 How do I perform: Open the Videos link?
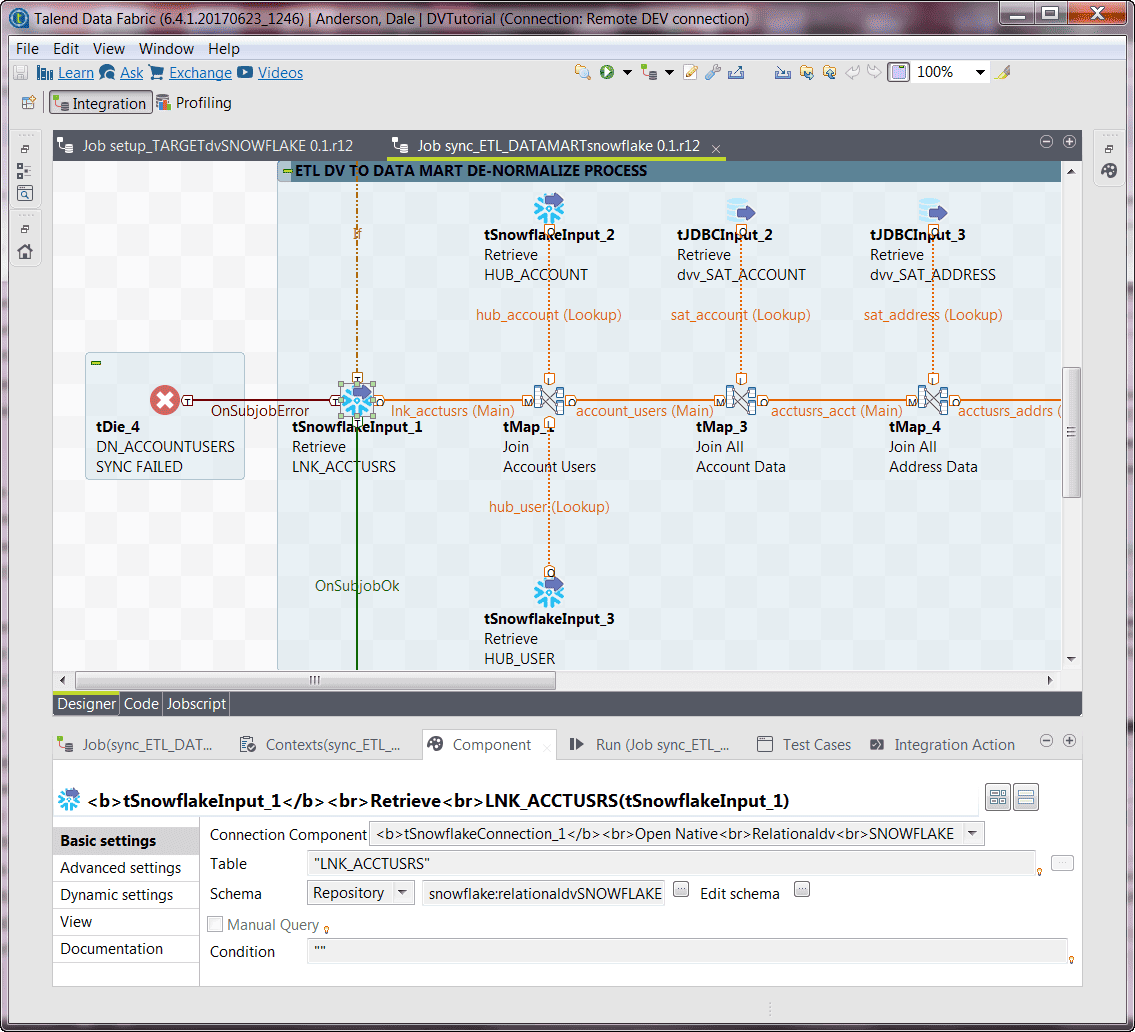coord(280,72)
